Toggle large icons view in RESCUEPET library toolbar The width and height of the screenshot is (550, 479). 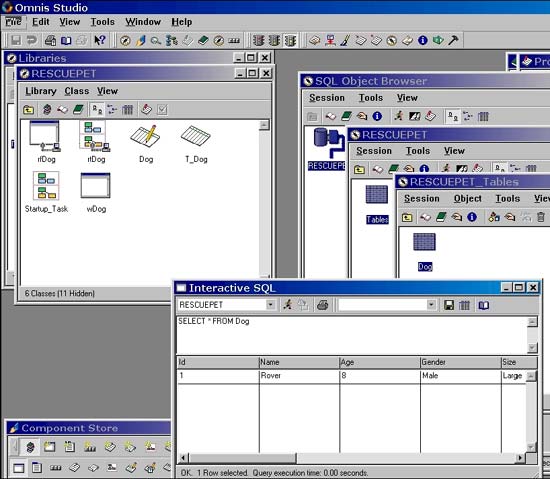pyautogui.click(x=96, y=110)
